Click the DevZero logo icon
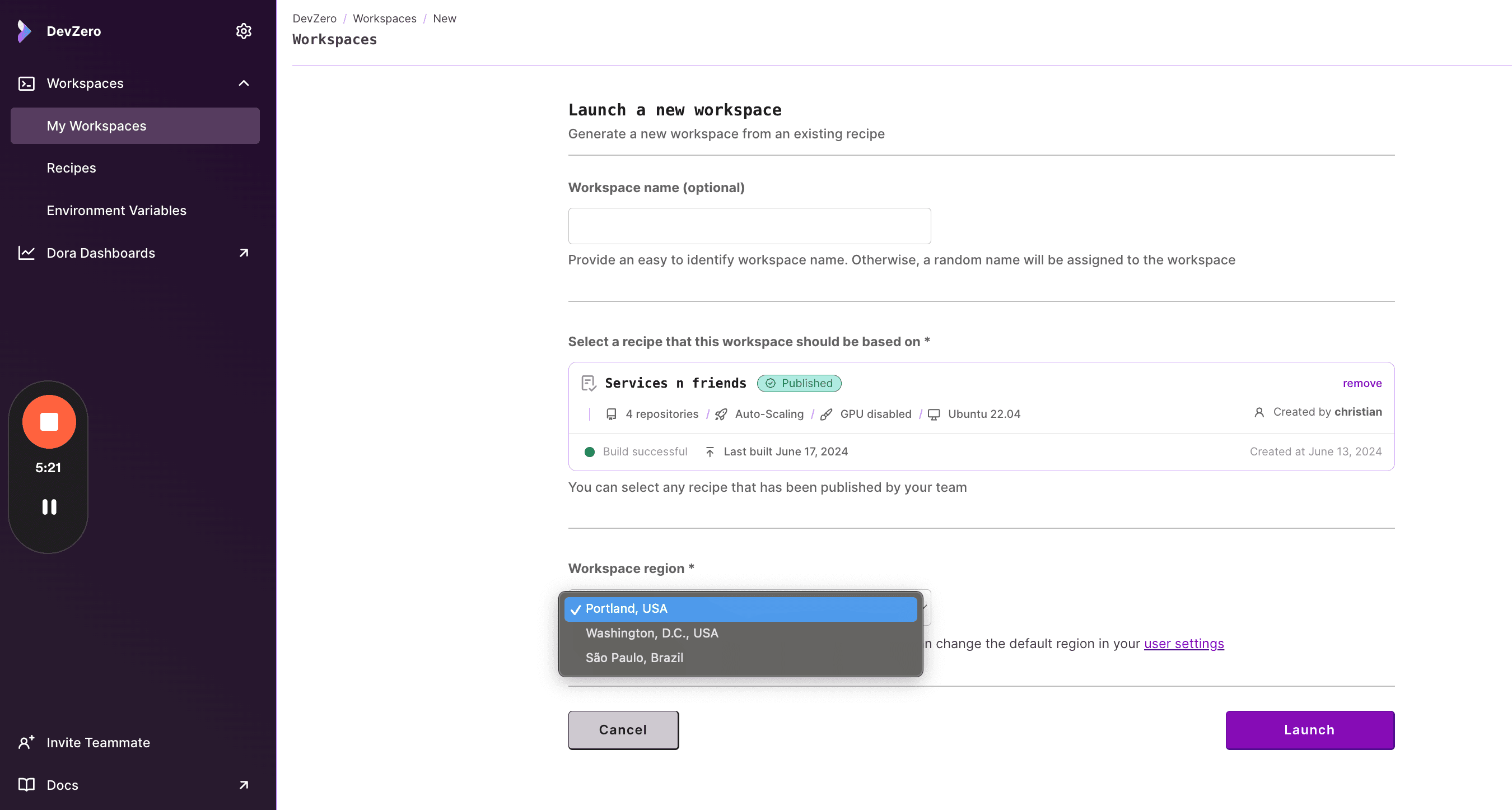Screen dimensions: 1512x810 pyautogui.click(x=27, y=31)
